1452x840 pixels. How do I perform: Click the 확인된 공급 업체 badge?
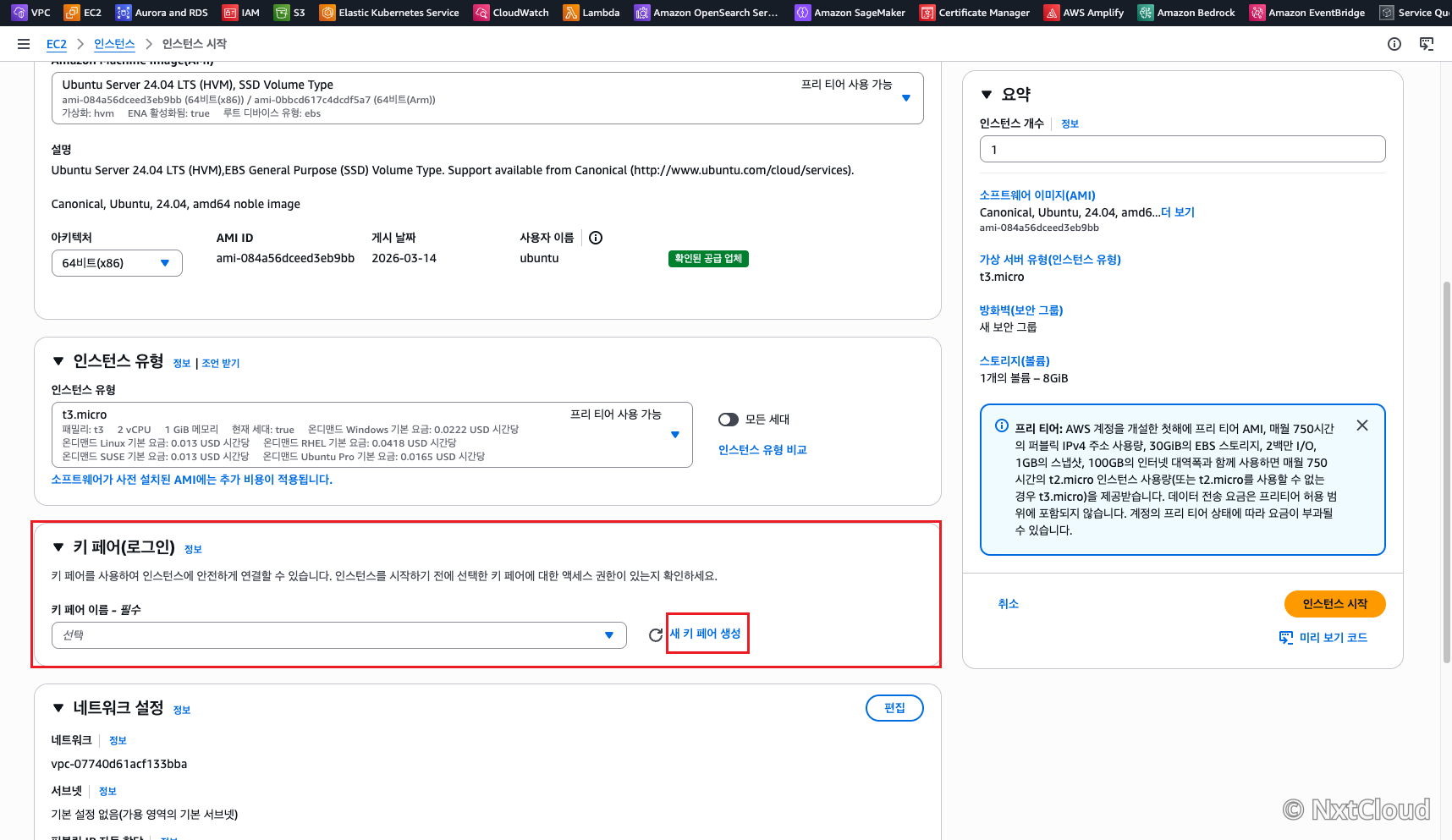(708, 259)
